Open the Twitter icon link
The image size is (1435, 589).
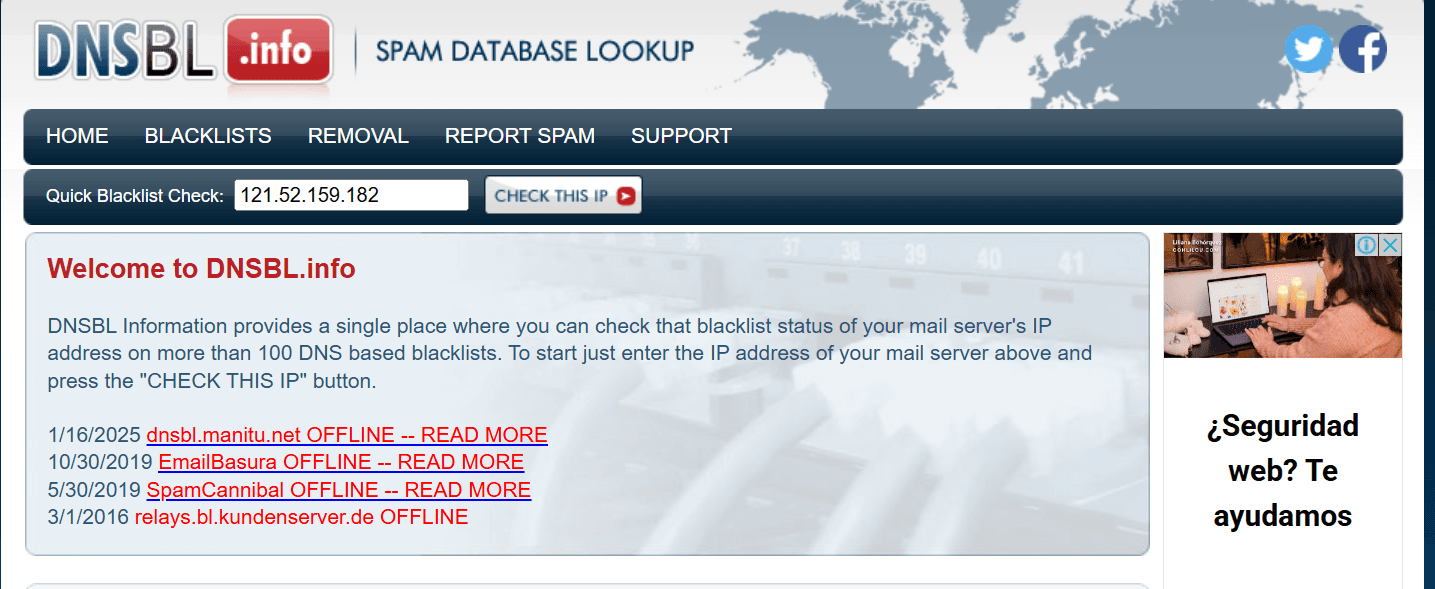pos(1308,49)
